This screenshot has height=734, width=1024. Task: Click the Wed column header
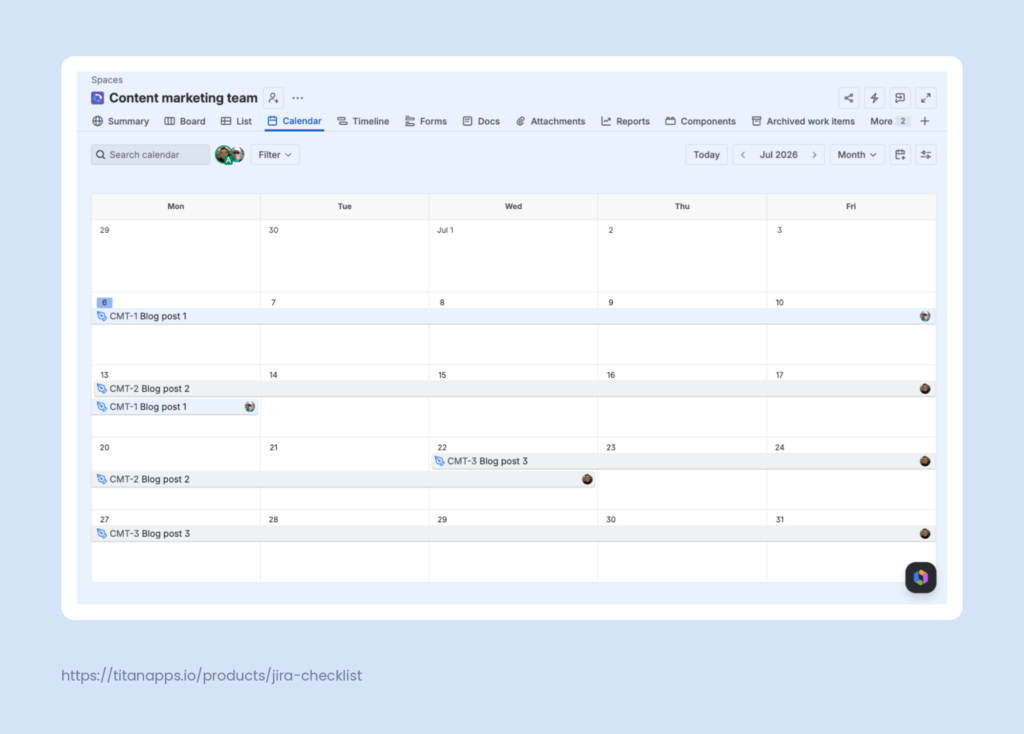513,206
